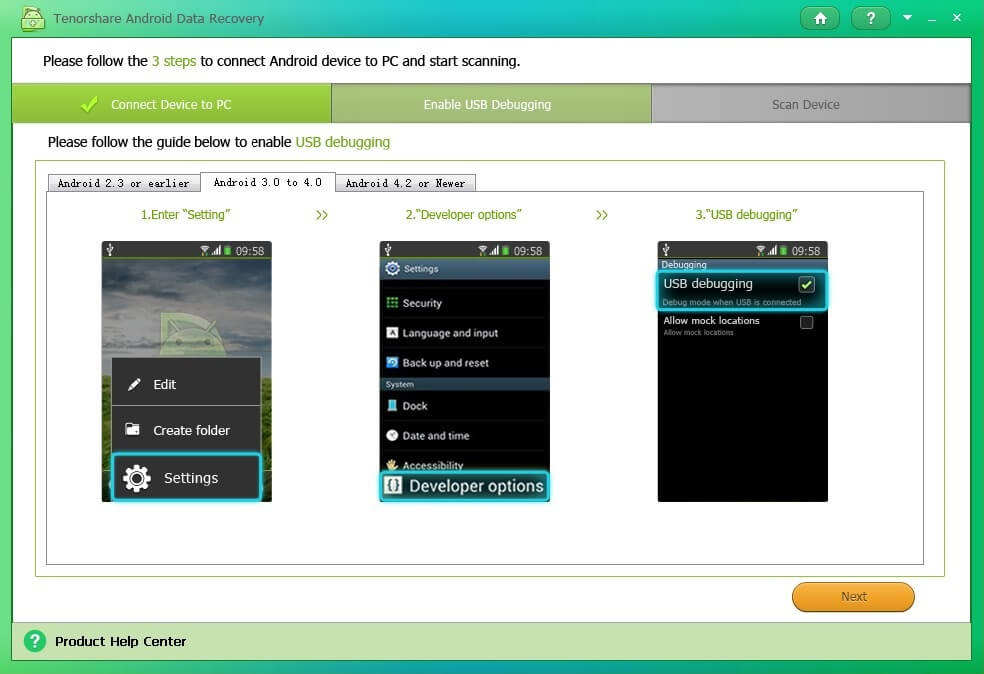Click the Settings gear icon in the phone menu
The width and height of the screenshot is (984, 674).
tap(137, 478)
